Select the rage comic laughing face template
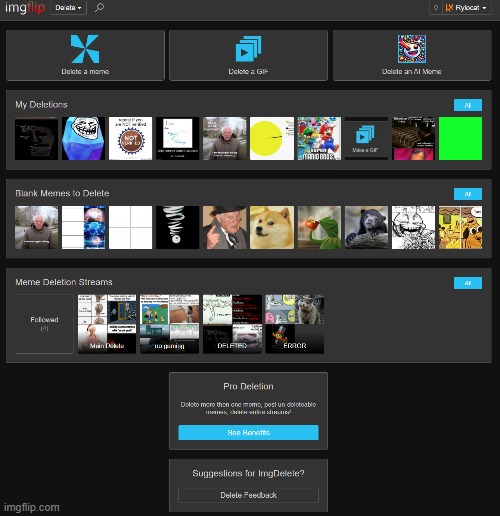The height and width of the screenshot is (516, 500). click(x=413, y=227)
